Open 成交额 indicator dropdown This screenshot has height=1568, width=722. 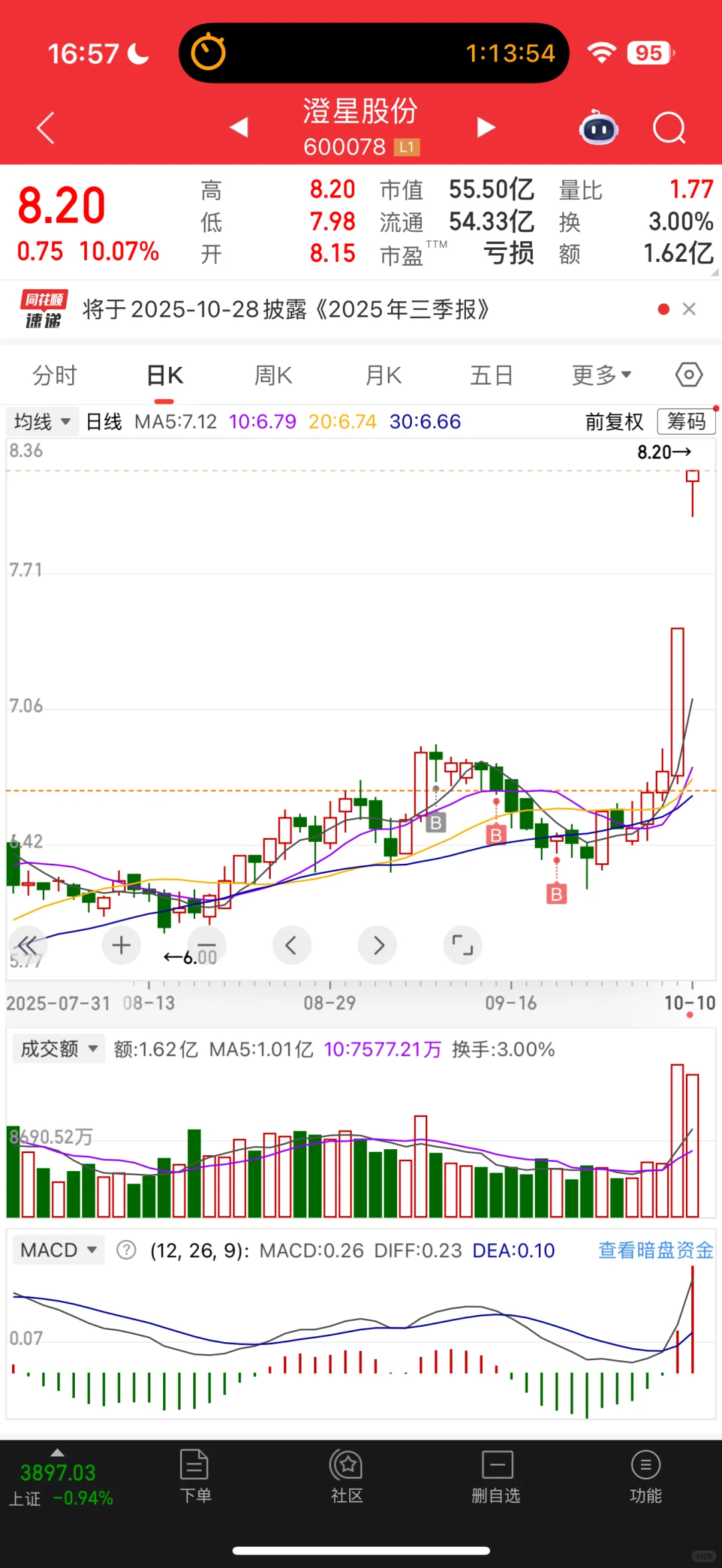pyautogui.click(x=58, y=1049)
